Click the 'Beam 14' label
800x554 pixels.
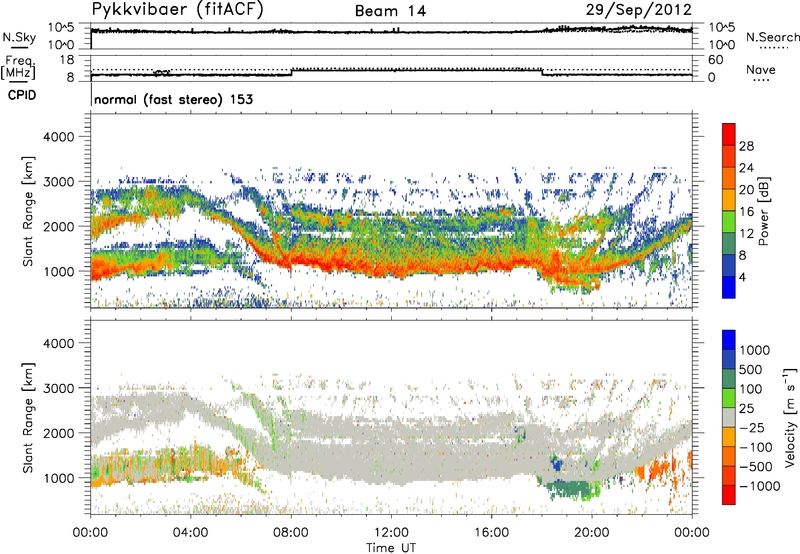coord(390,11)
